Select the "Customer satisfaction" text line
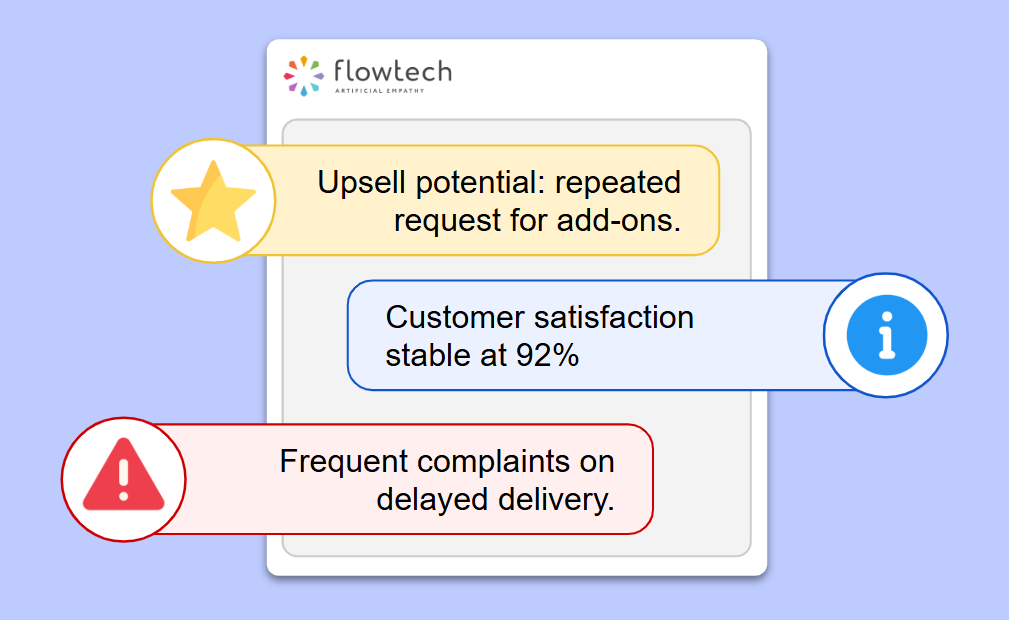Image resolution: width=1009 pixels, height=620 pixels. click(x=539, y=317)
